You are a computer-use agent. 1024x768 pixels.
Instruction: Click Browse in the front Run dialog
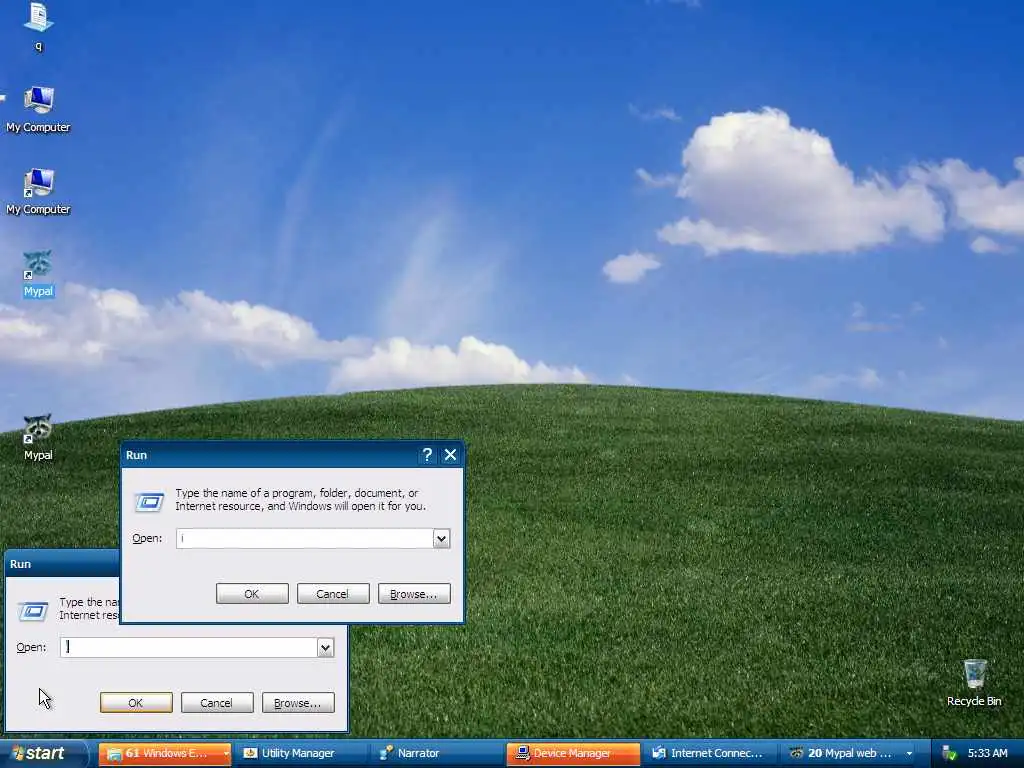(x=414, y=594)
